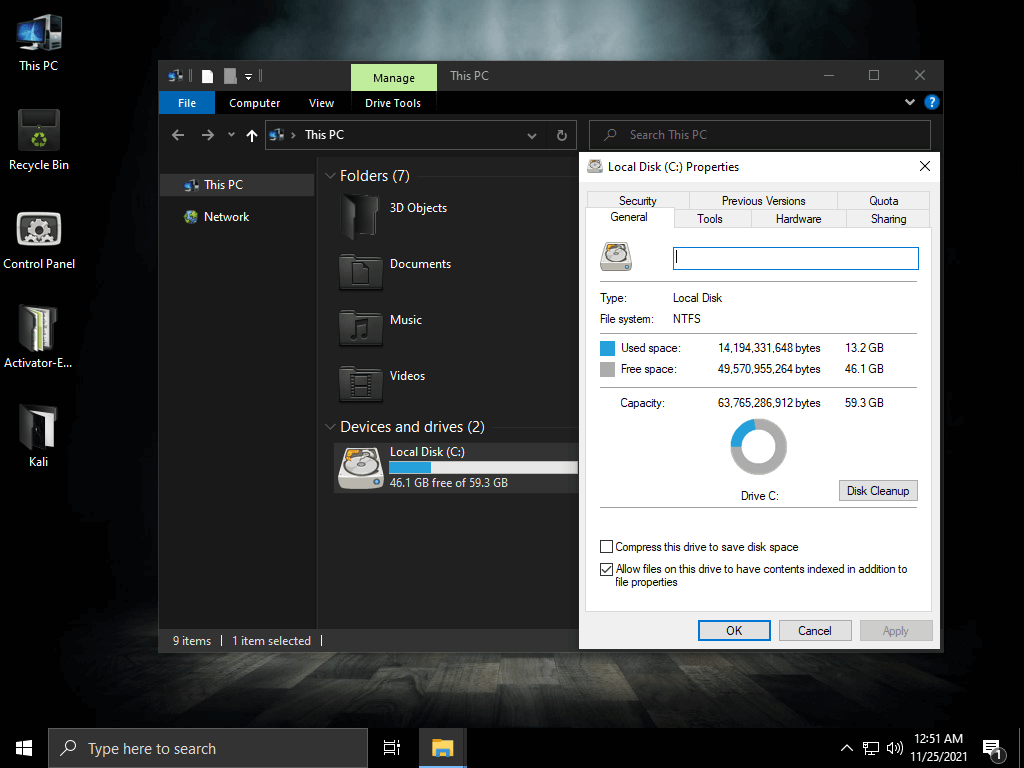Select This PC in navigation pane
The height and width of the screenshot is (768, 1024).
click(x=237, y=185)
